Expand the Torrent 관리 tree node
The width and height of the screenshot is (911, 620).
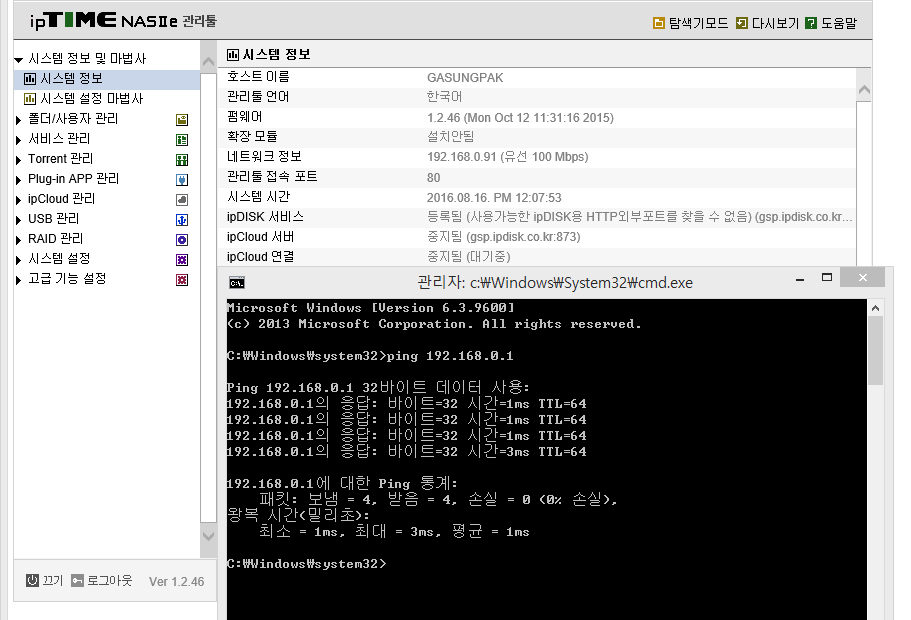pos(19,160)
